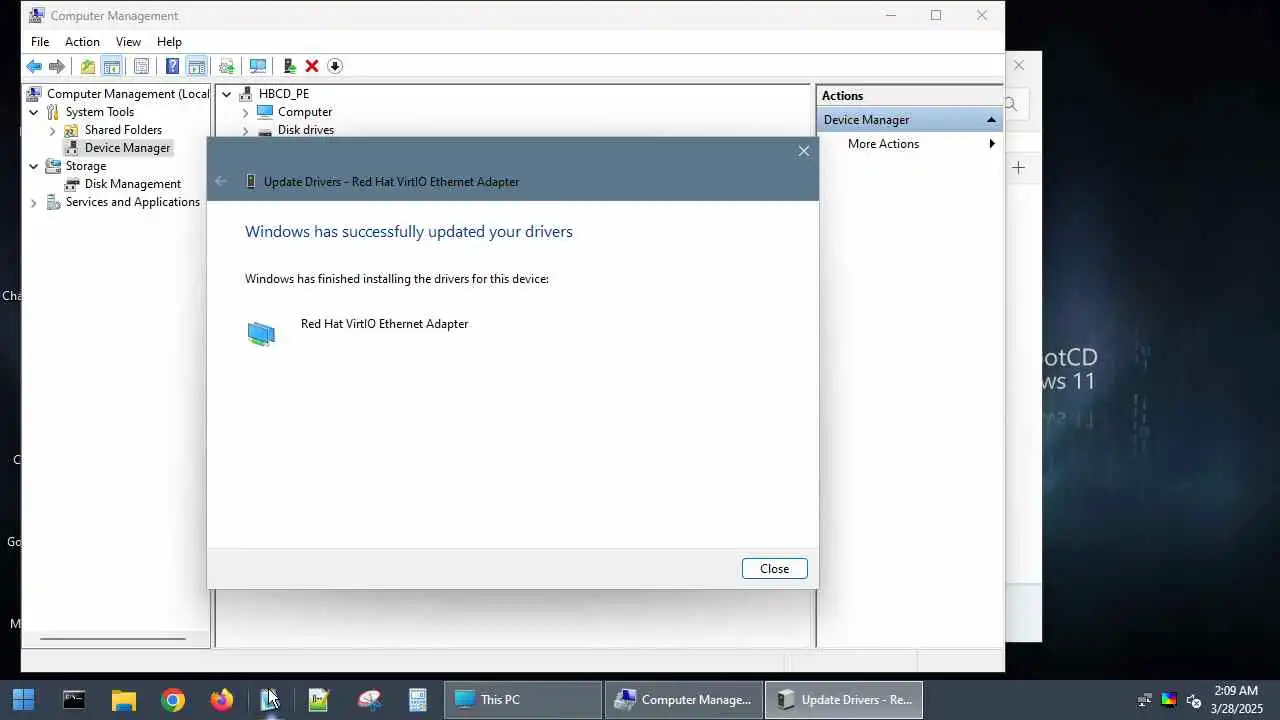Click the Update device driver toolbar icon
1280x720 pixels.
point(289,66)
